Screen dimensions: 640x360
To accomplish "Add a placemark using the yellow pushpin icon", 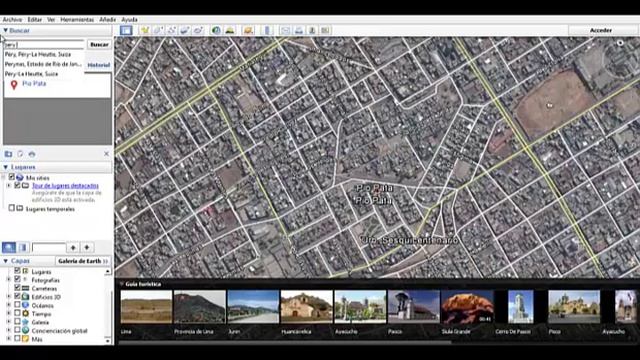I will [x=145, y=30].
